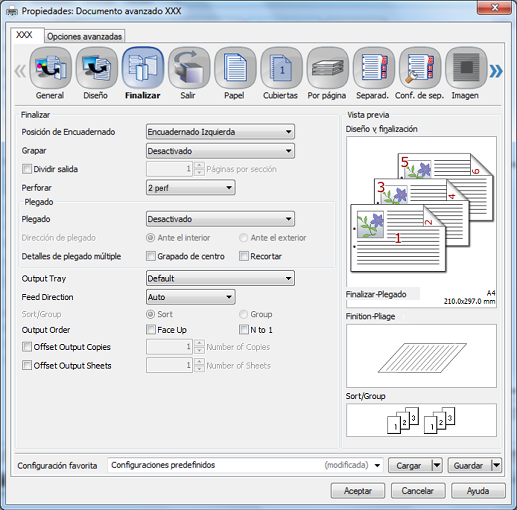Tick the Offset Output Copies checkbox

(x=27, y=347)
